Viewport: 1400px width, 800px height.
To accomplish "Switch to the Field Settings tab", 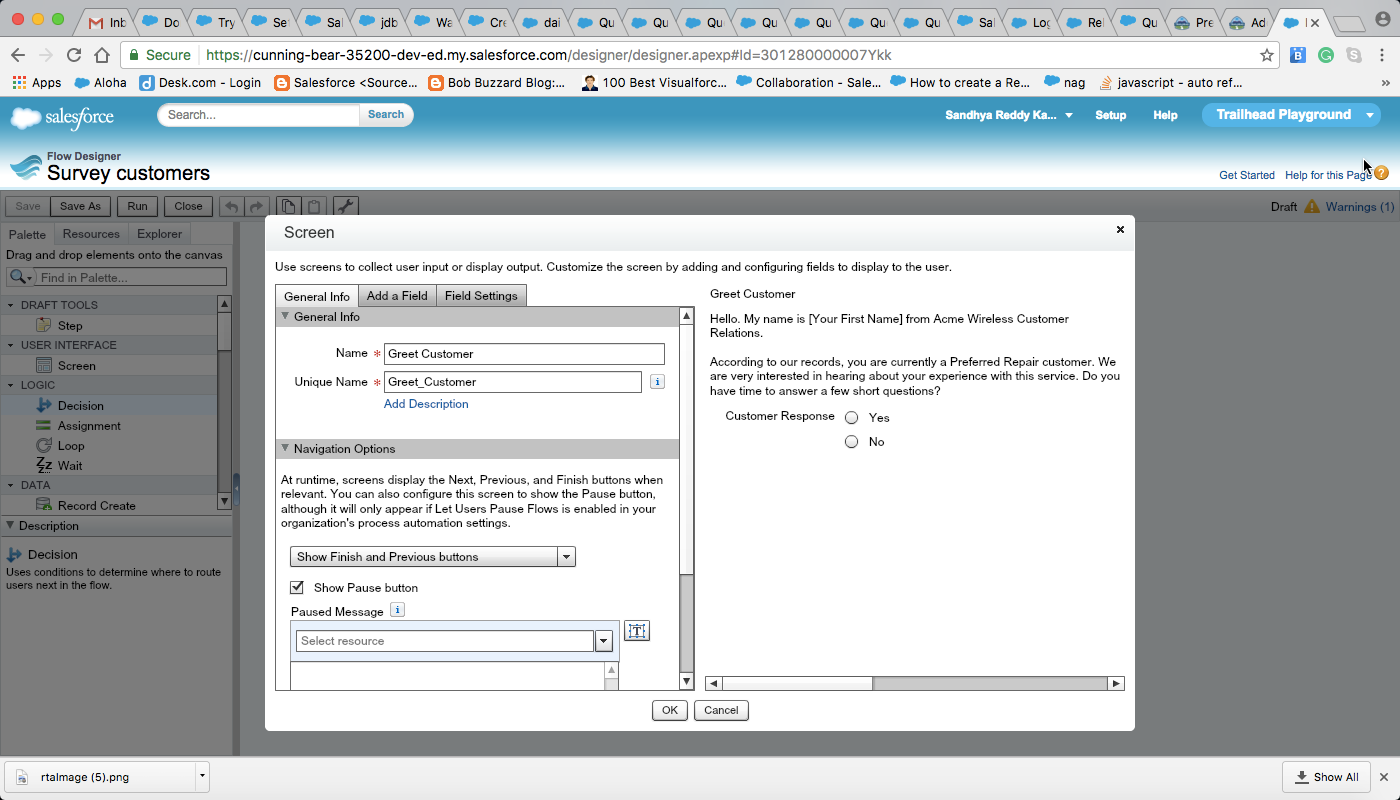I will (x=481, y=296).
